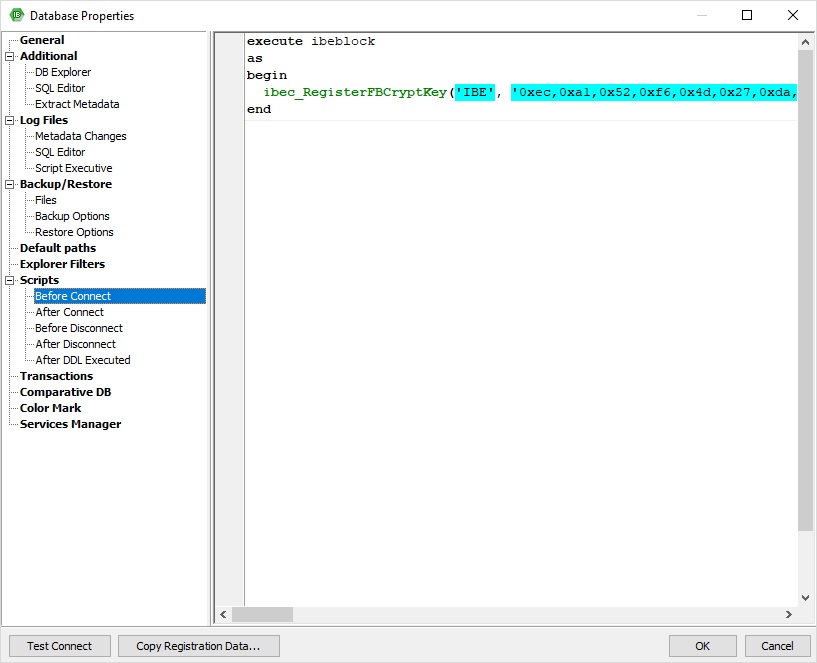The height and width of the screenshot is (663, 817).
Task: Click the script editor scroll-down arrow
Action: pos(805,598)
